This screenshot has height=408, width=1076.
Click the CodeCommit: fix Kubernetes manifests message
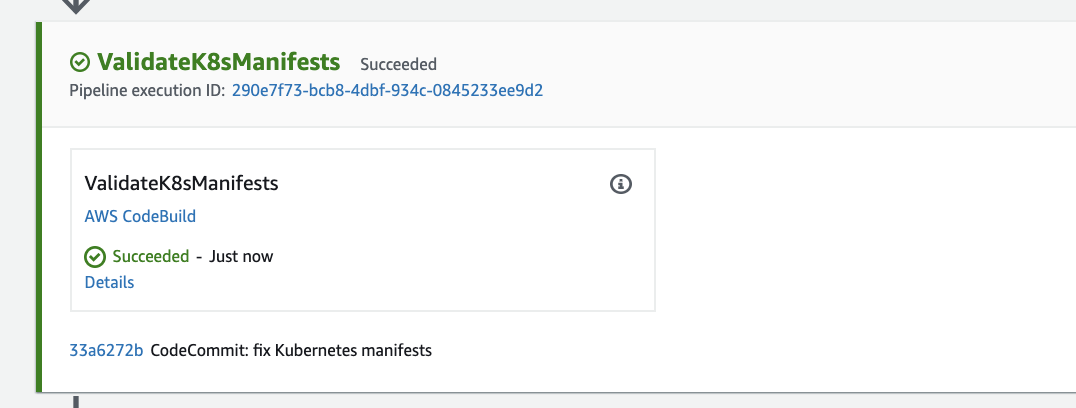(291, 350)
